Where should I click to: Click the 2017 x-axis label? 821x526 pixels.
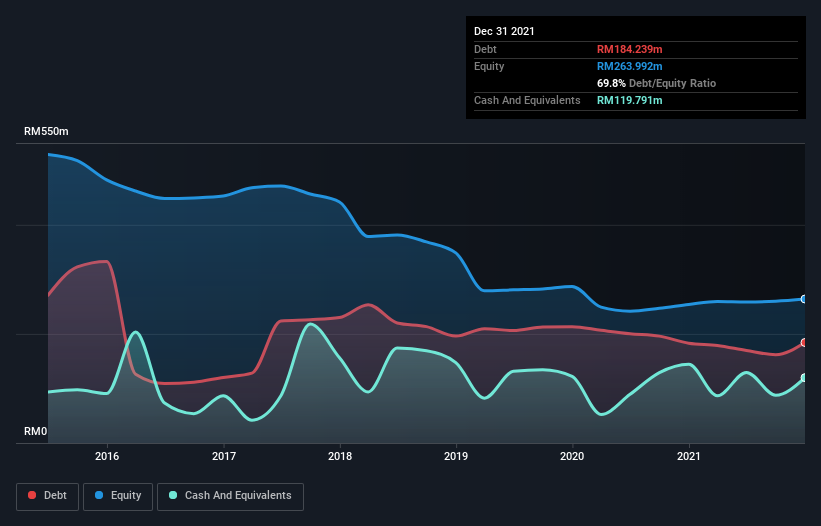tap(224, 456)
